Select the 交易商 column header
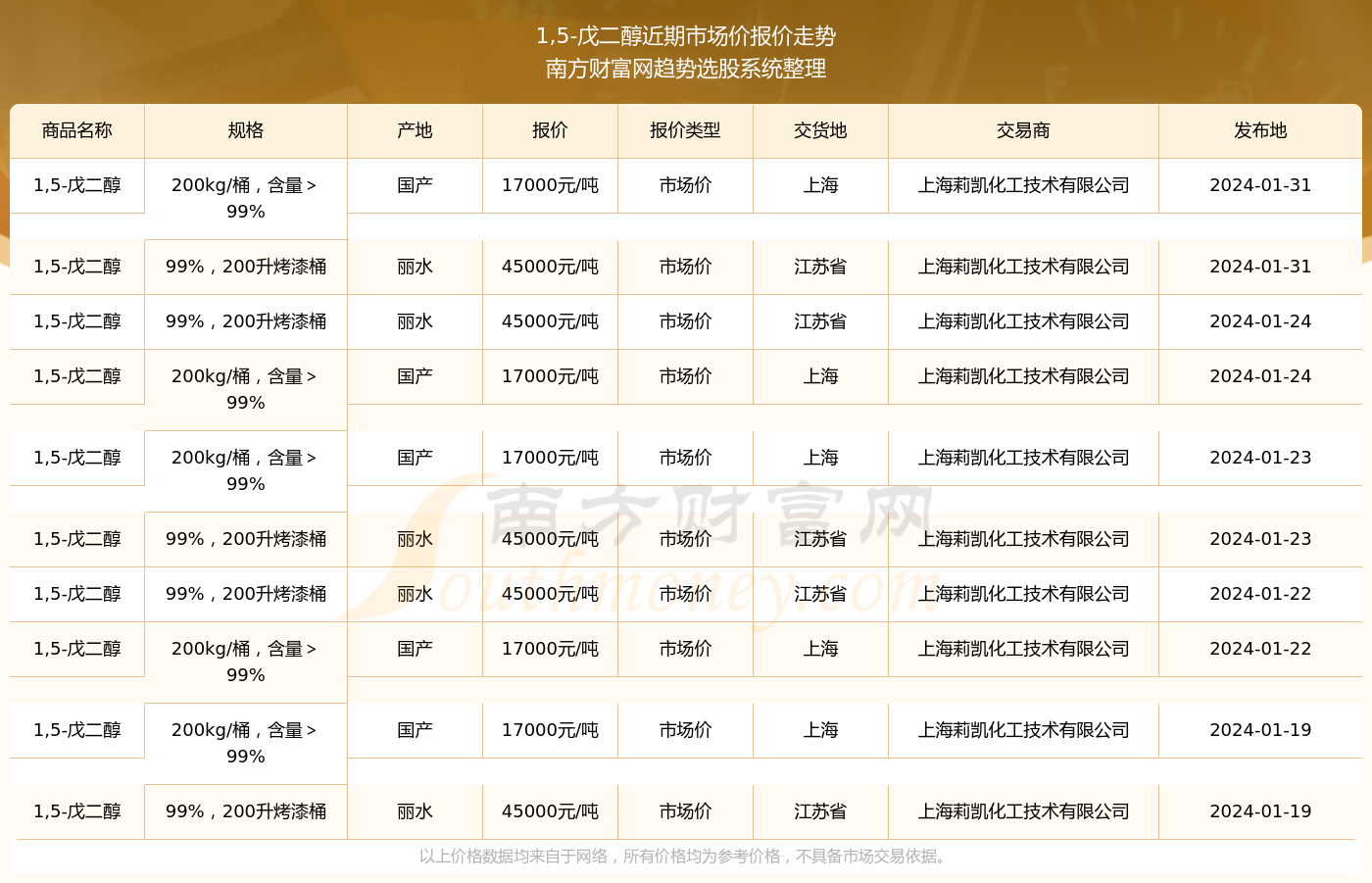This screenshot has height=883, width=1372. pyautogui.click(x=1023, y=130)
